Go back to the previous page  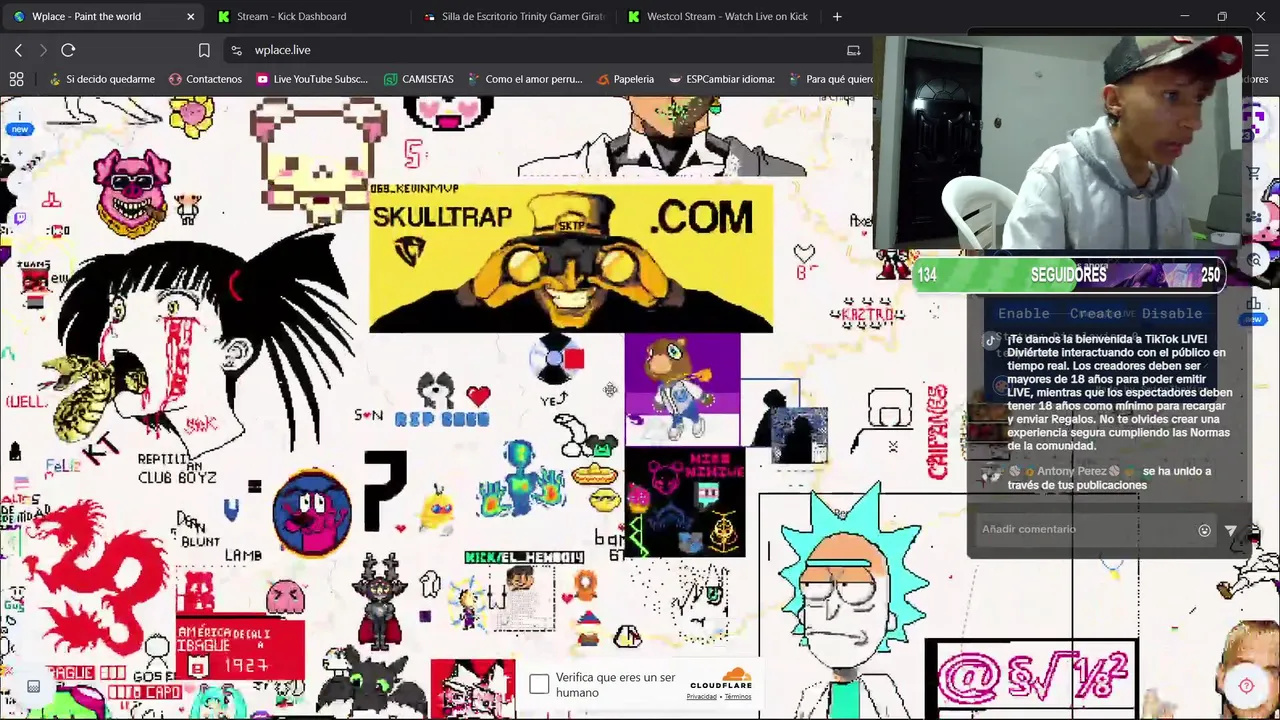(18, 50)
